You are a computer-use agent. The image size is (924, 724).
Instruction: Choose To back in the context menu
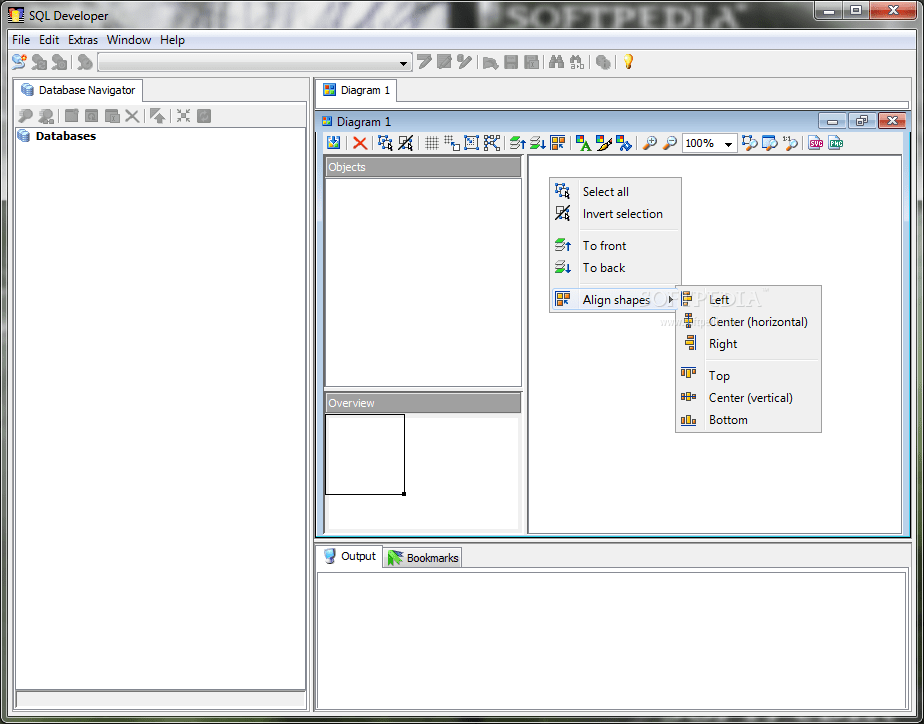[615, 267]
